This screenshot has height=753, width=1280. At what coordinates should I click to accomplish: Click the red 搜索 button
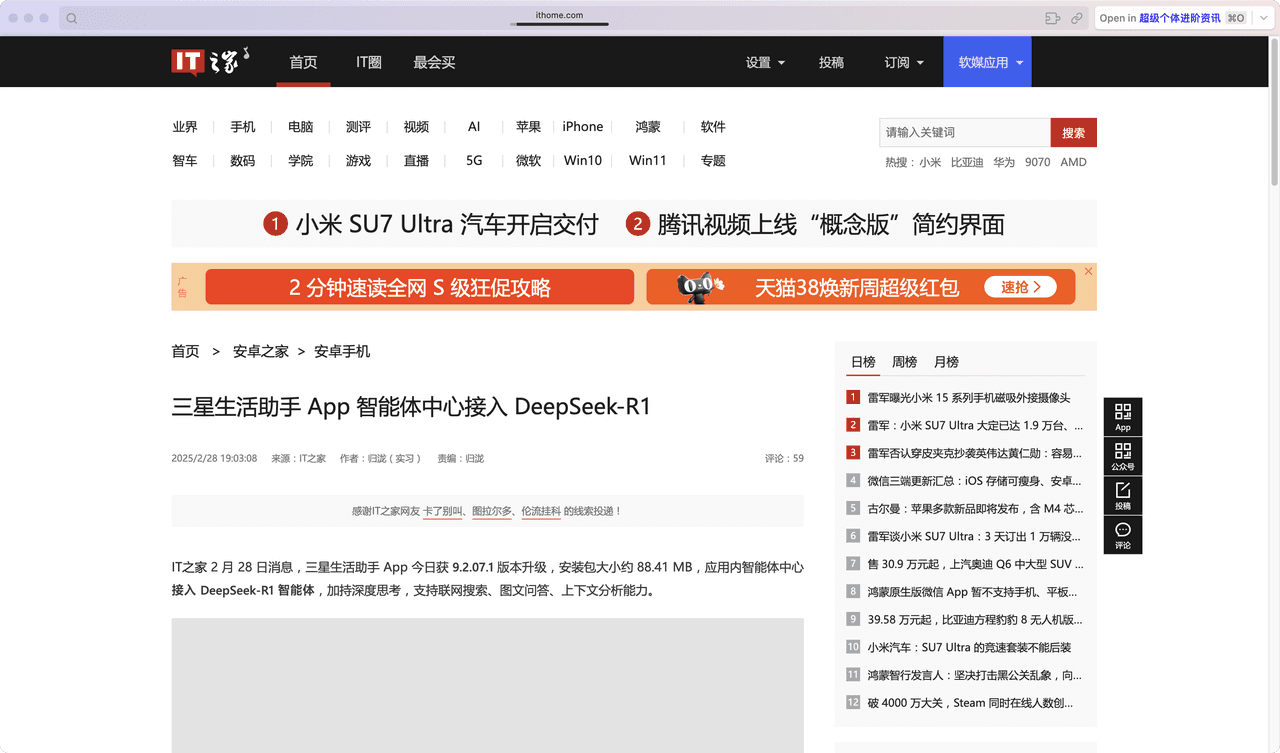click(1074, 132)
